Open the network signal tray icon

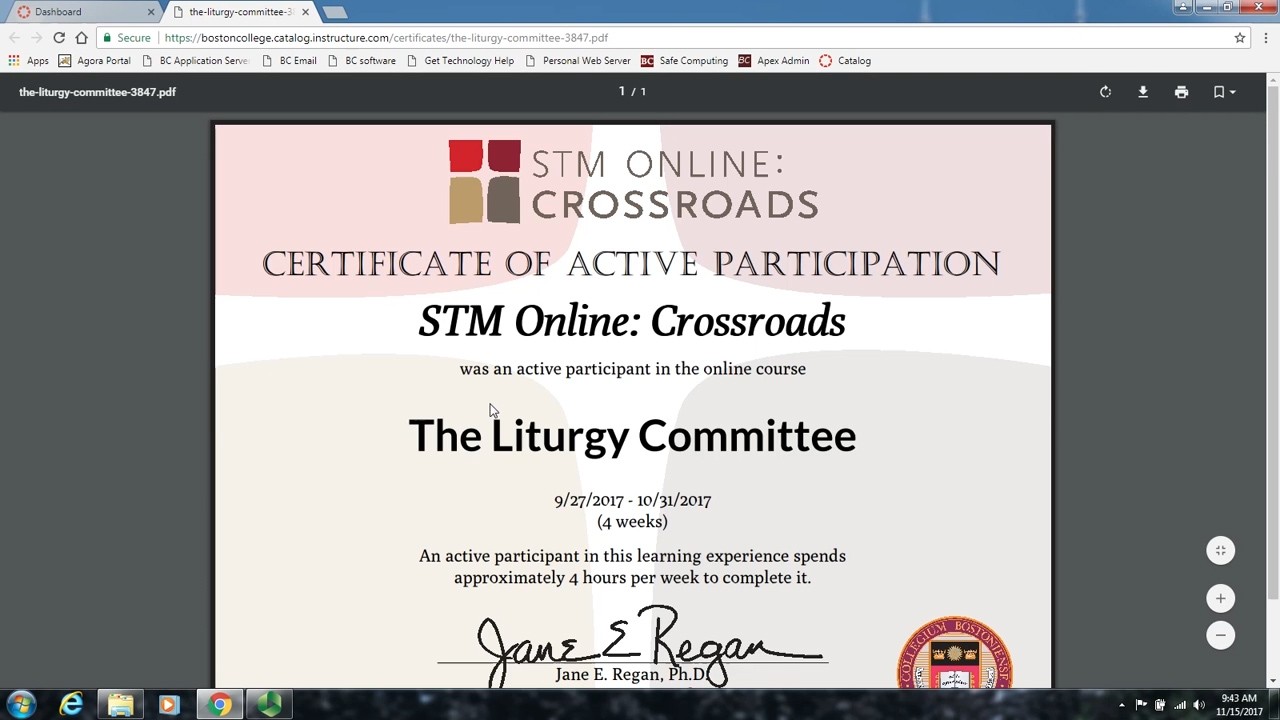pos(1180,705)
